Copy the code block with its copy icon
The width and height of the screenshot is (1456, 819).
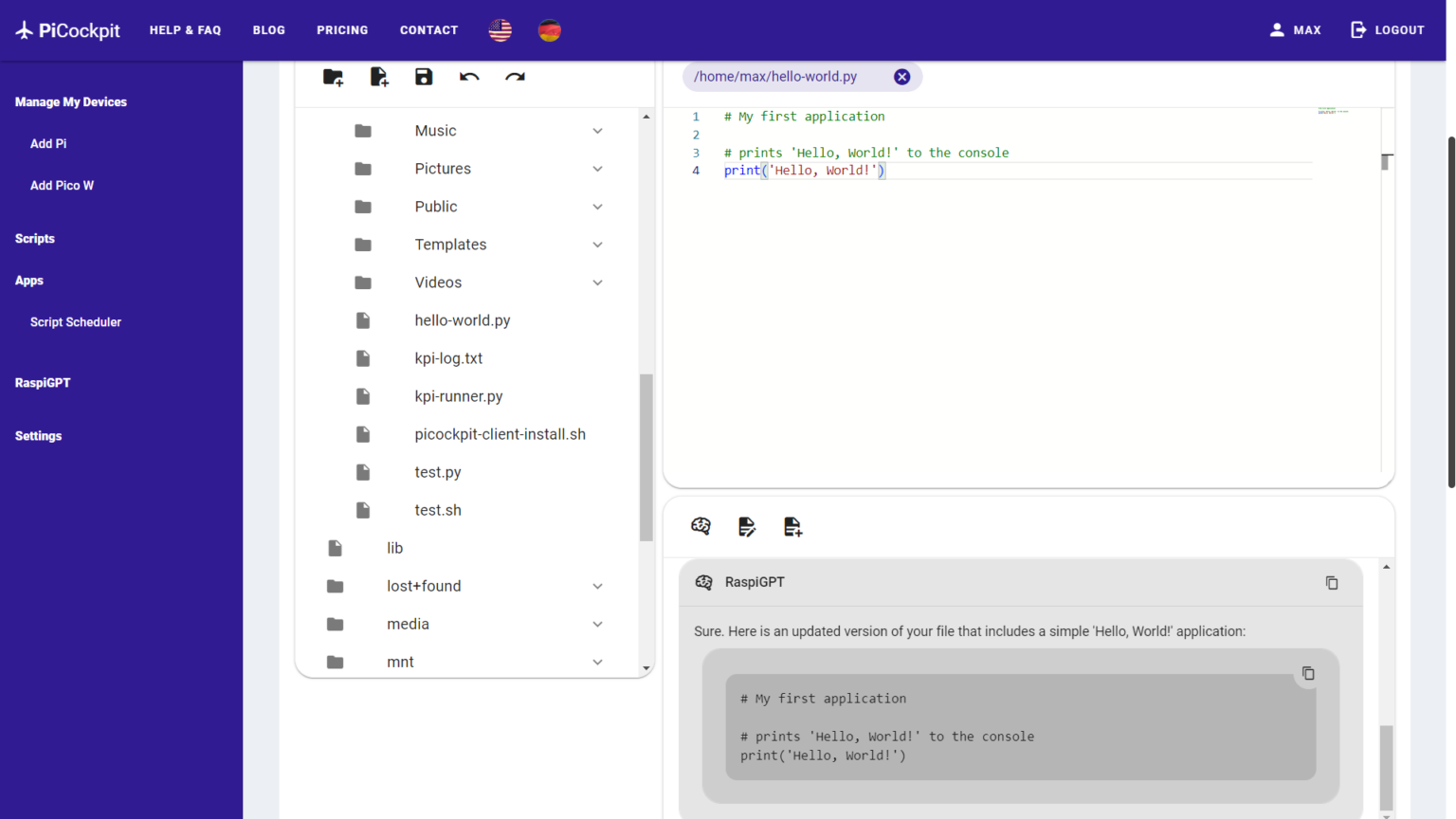click(1308, 673)
